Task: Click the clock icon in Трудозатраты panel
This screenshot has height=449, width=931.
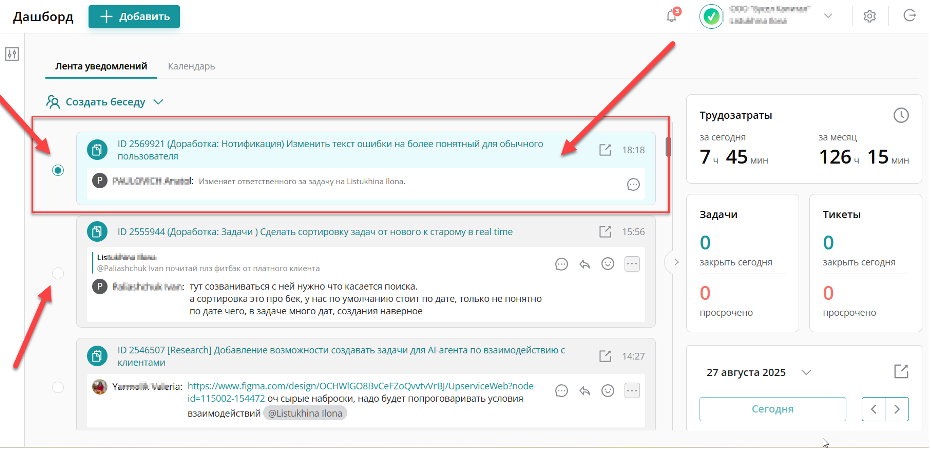Action: [900, 115]
